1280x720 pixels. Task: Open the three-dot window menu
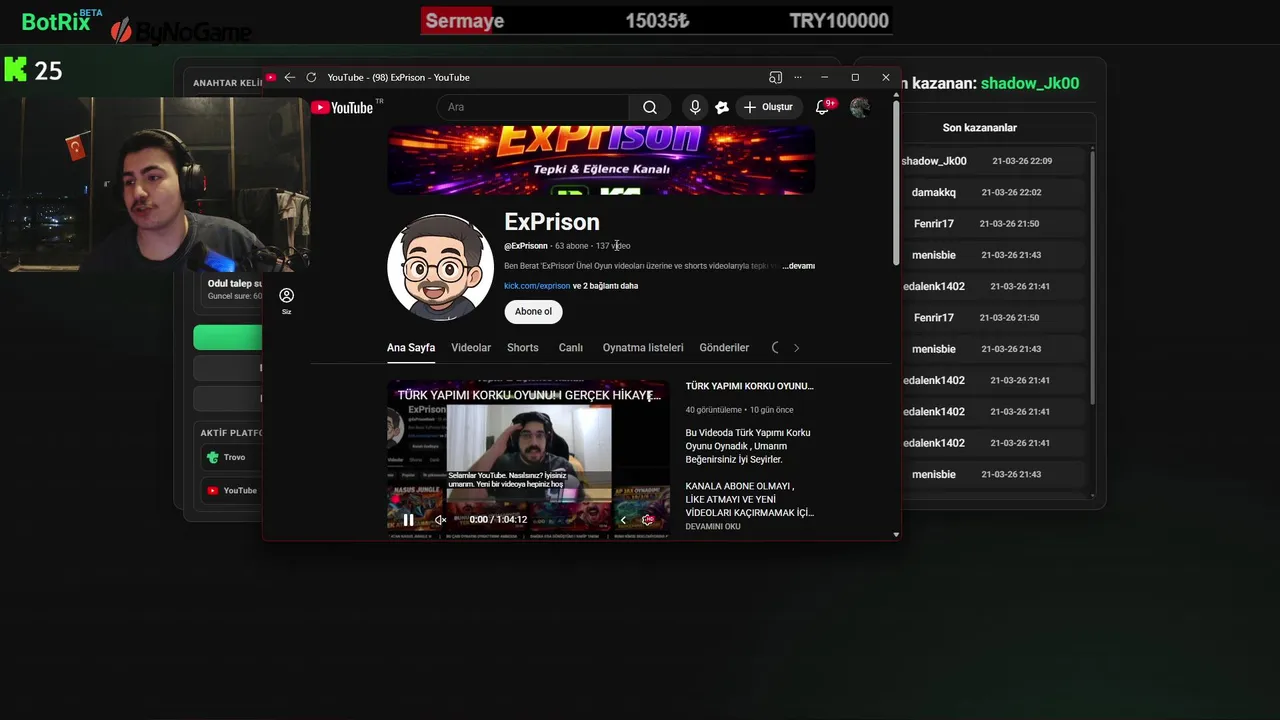(x=798, y=77)
